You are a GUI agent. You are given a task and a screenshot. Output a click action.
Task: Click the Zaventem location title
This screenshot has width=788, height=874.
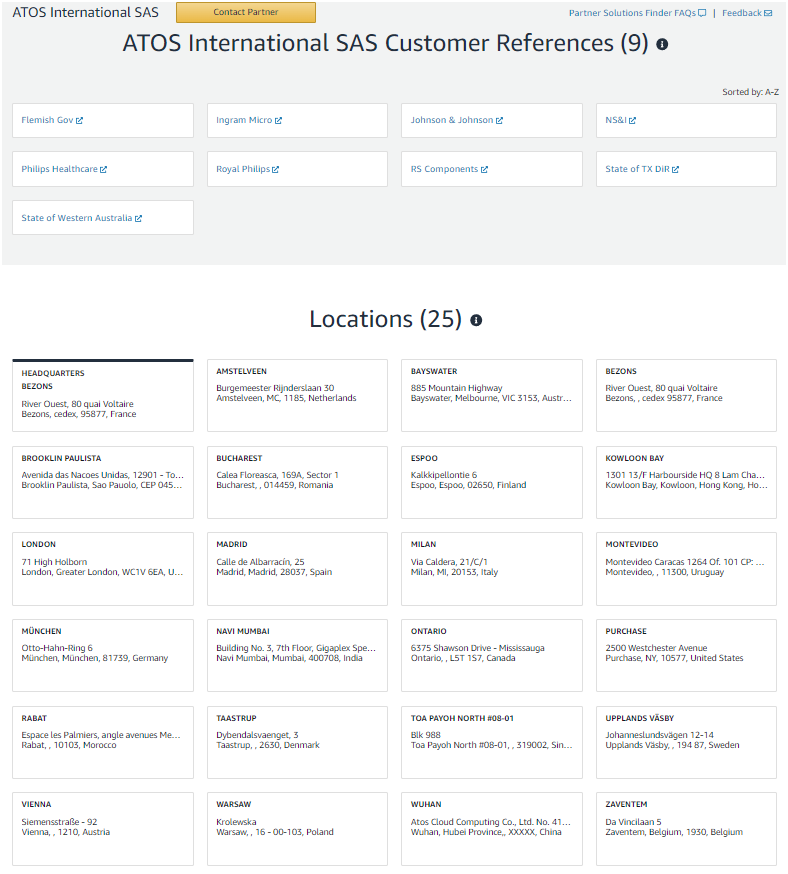(x=626, y=804)
